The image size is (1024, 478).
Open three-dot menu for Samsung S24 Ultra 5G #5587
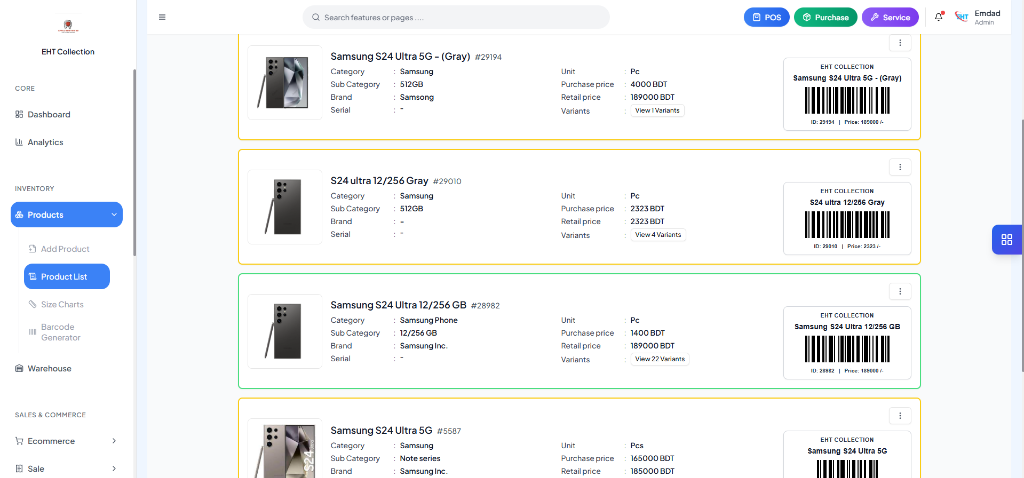[900, 416]
